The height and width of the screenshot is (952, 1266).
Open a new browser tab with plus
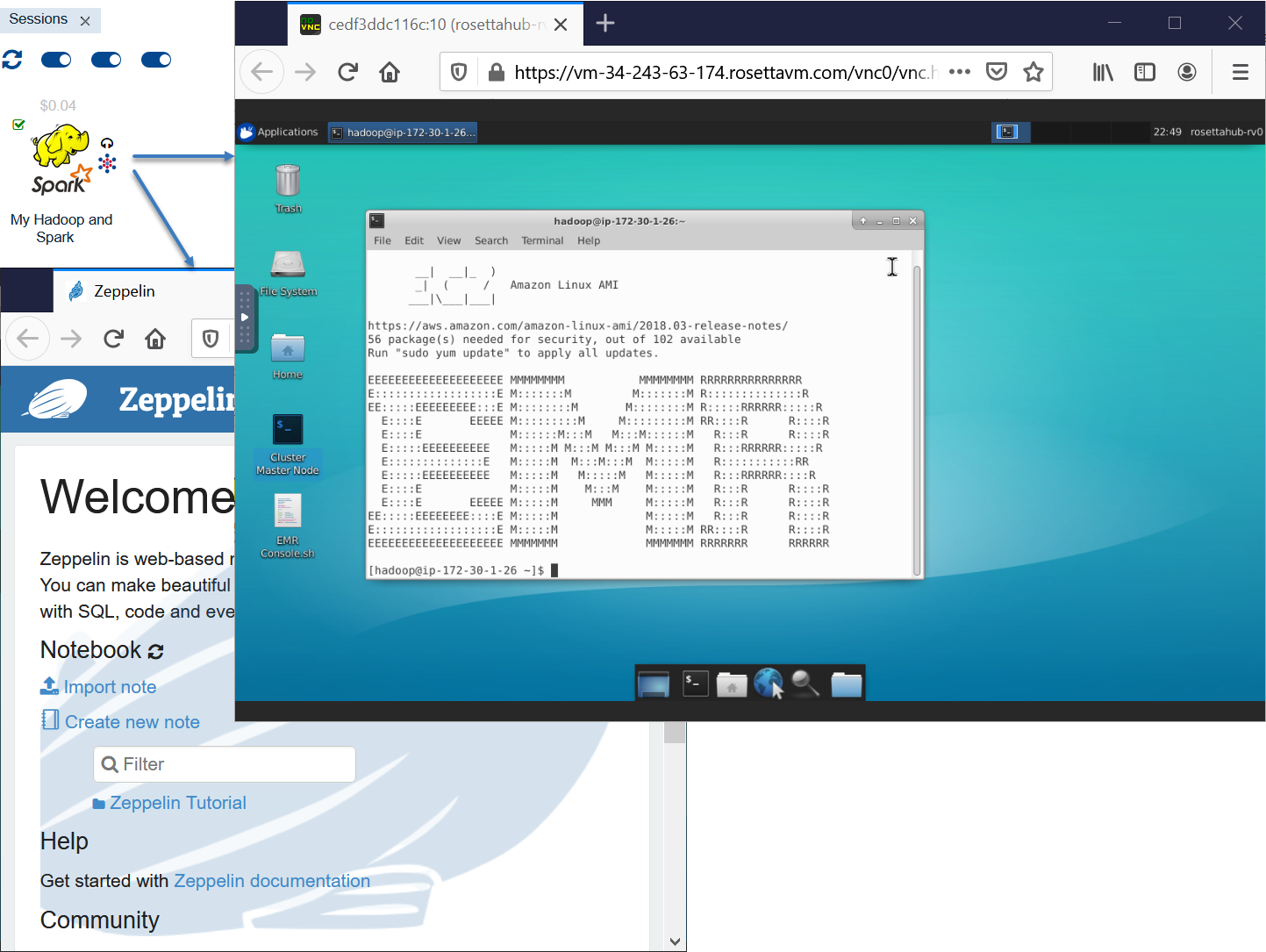605,24
